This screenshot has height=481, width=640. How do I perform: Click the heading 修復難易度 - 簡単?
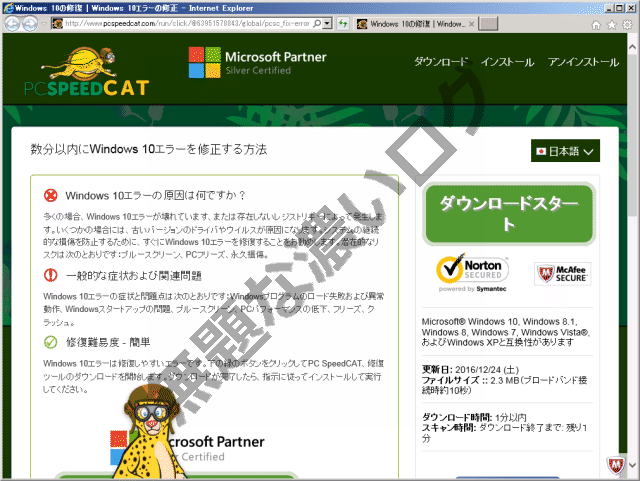(x=108, y=342)
